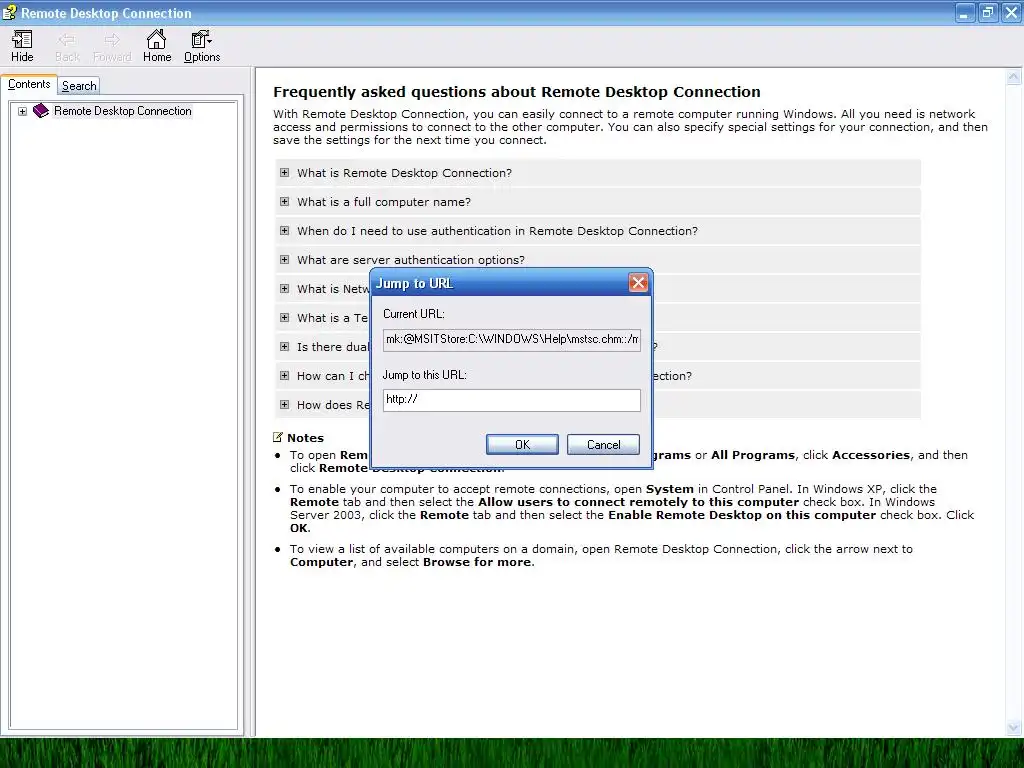Click OK in Jump to URL dialog

(x=522, y=445)
